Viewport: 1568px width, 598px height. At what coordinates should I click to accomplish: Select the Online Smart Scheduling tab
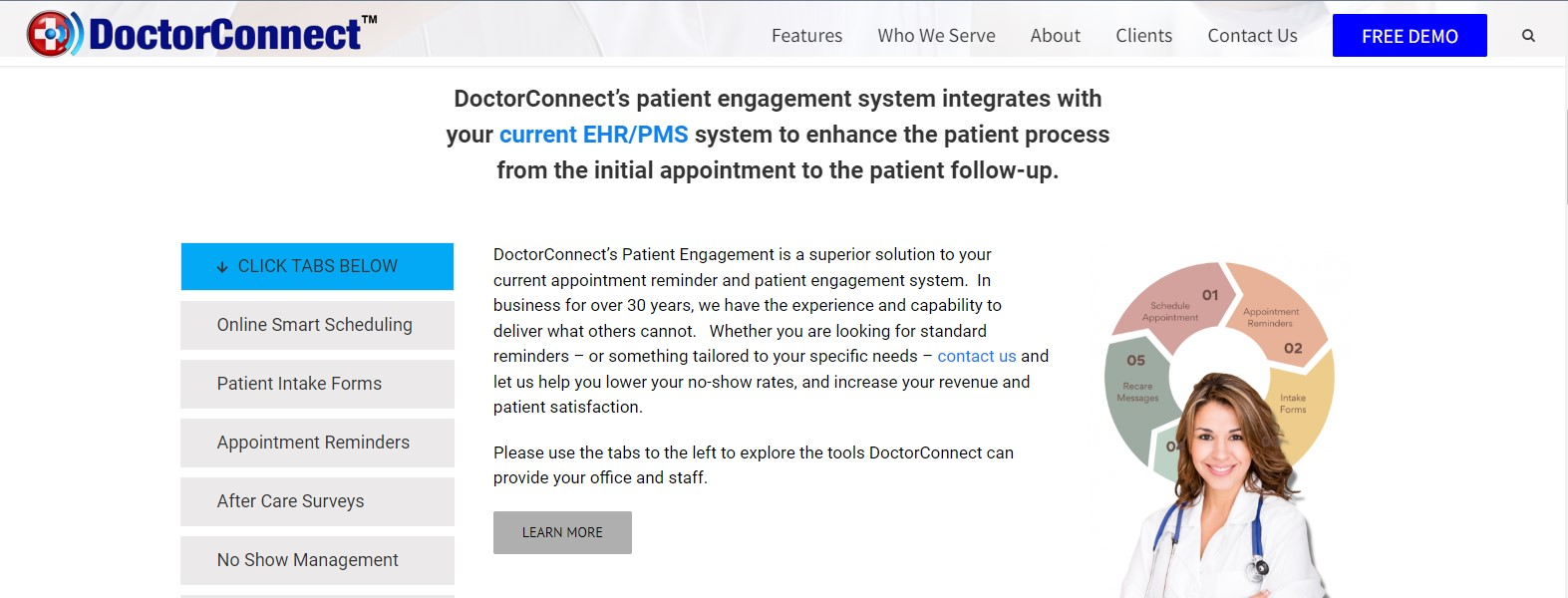click(317, 325)
